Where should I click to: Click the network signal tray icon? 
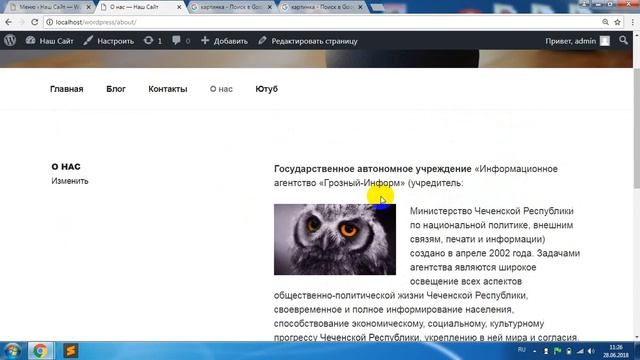580,351
